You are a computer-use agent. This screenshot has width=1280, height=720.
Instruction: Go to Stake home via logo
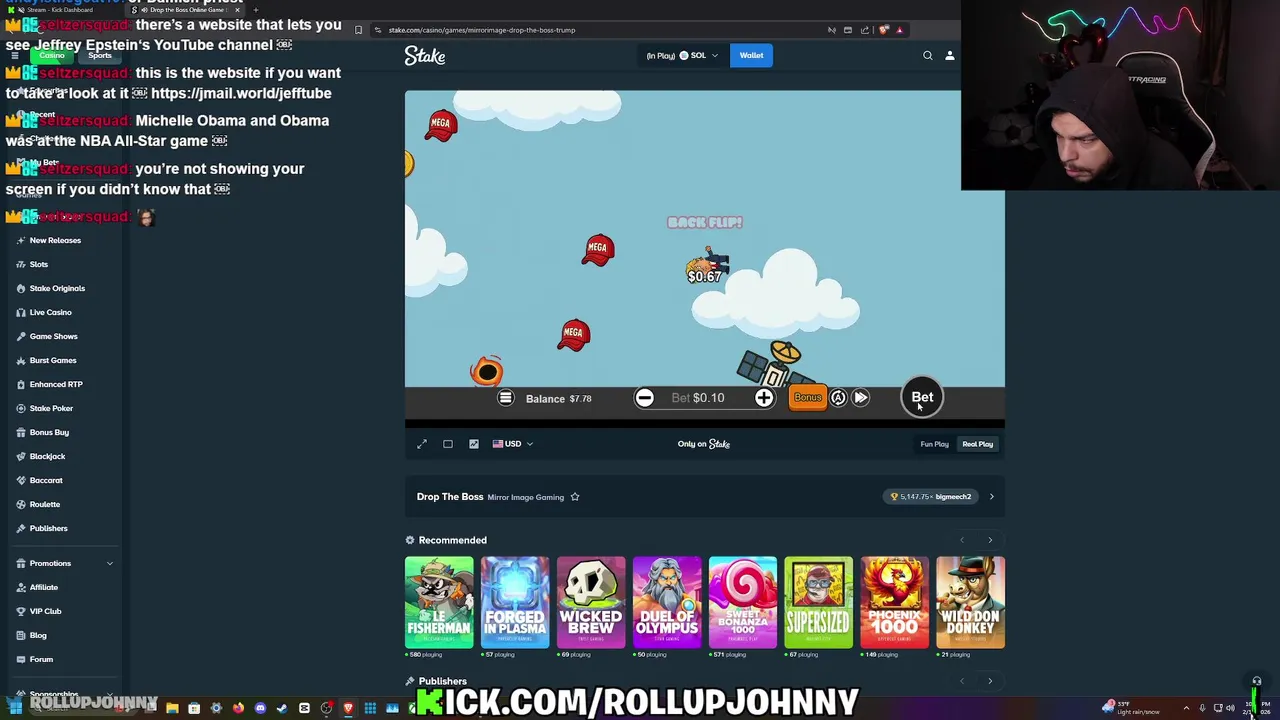(x=425, y=56)
